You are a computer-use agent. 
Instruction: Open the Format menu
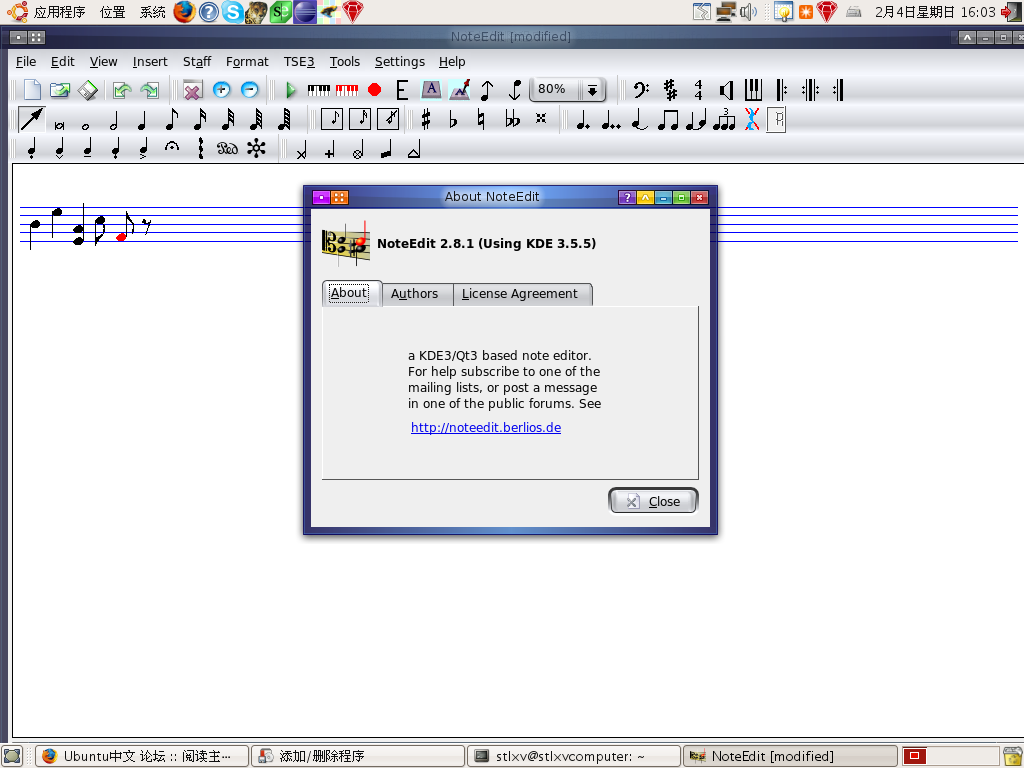coord(247,61)
